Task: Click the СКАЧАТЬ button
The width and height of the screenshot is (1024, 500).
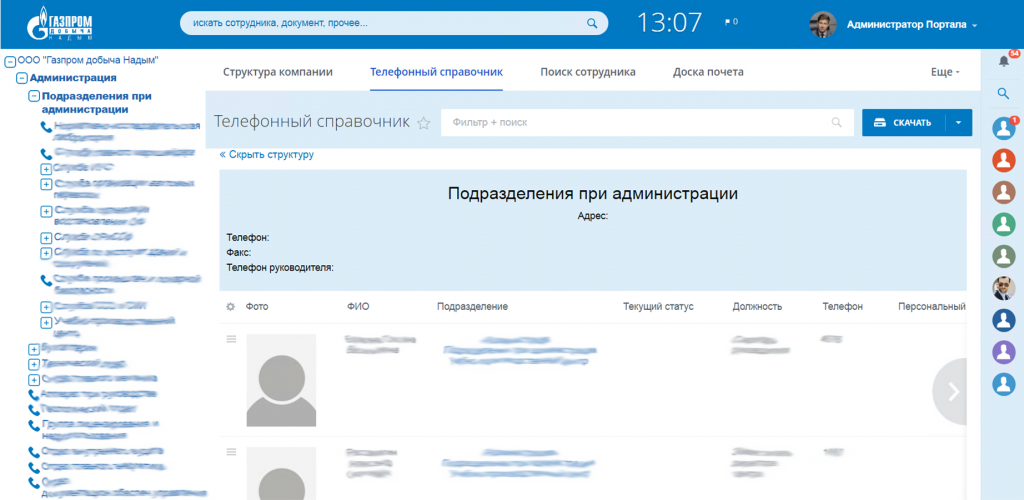Action: (903, 122)
